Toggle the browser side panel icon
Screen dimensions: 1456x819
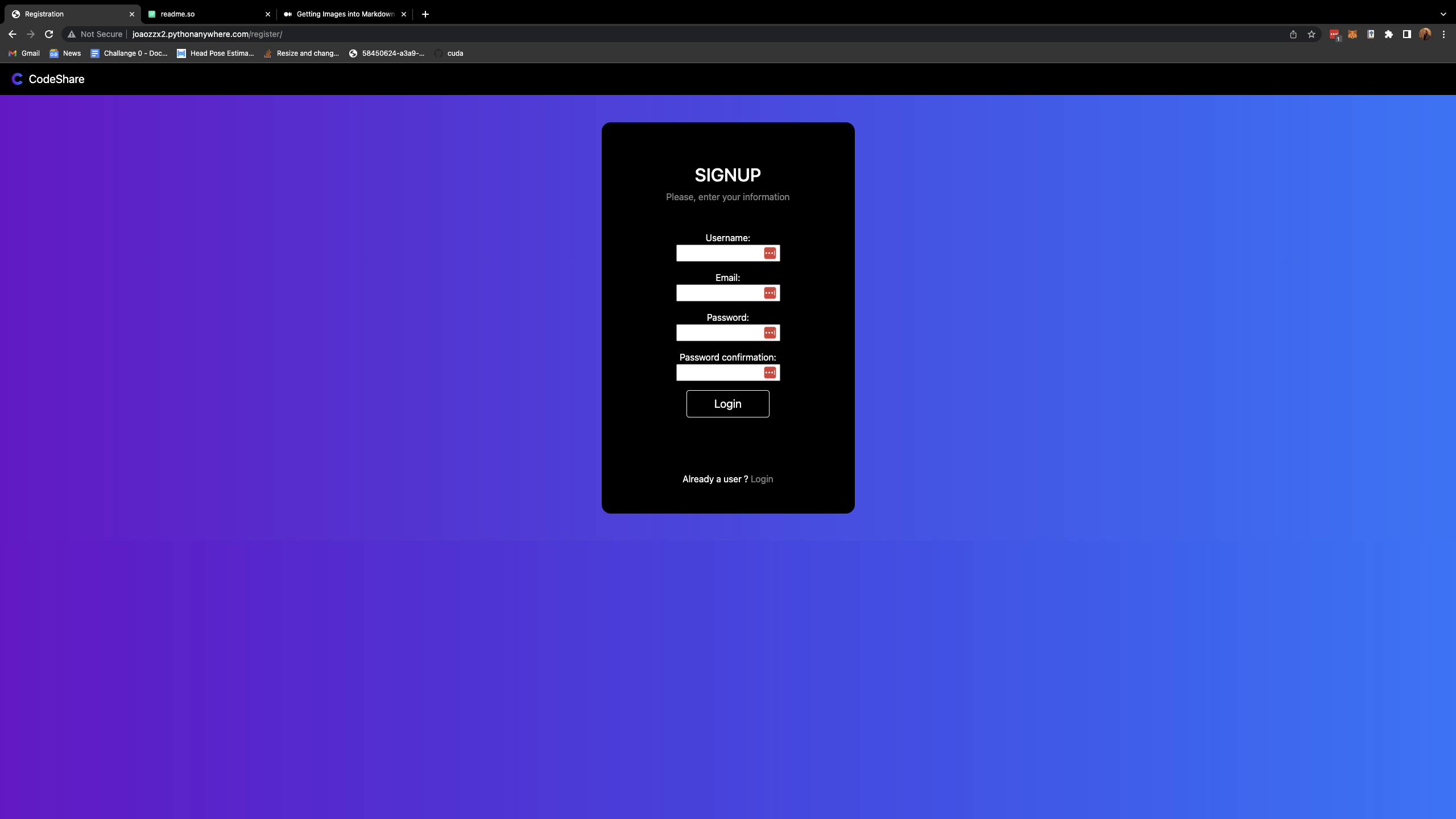[1407, 34]
